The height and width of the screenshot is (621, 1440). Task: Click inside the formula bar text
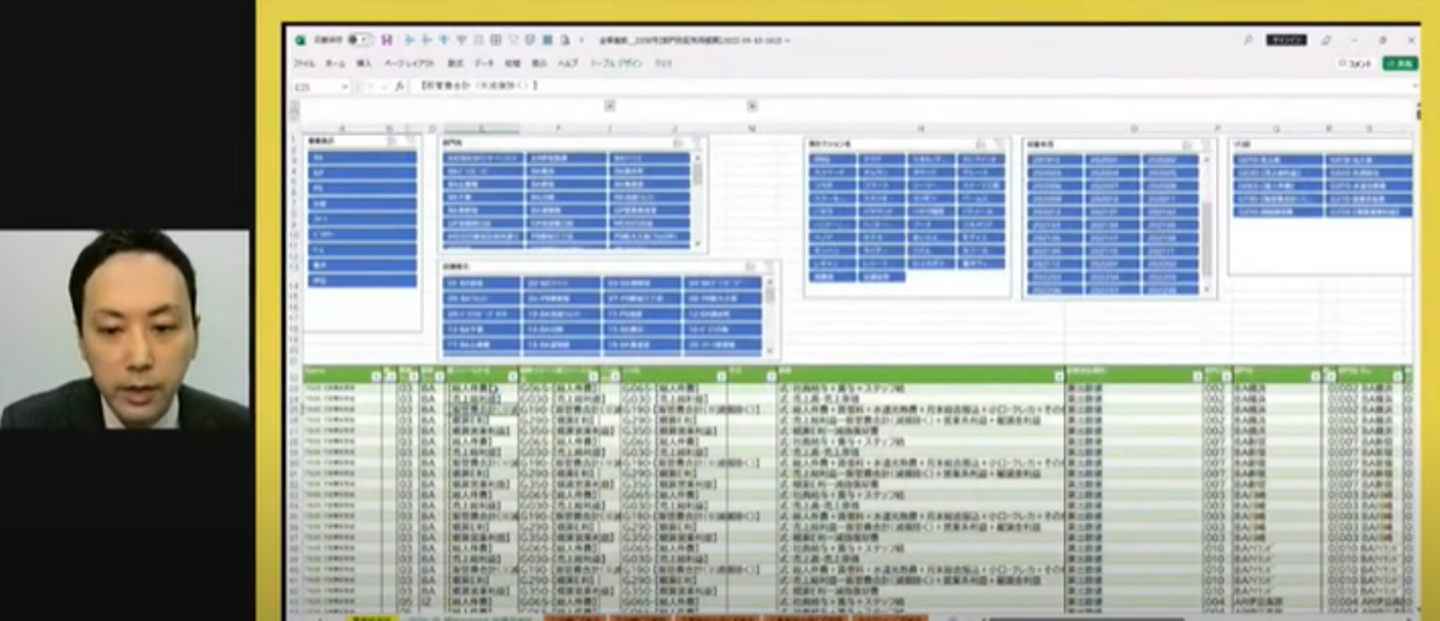[478, 86]
